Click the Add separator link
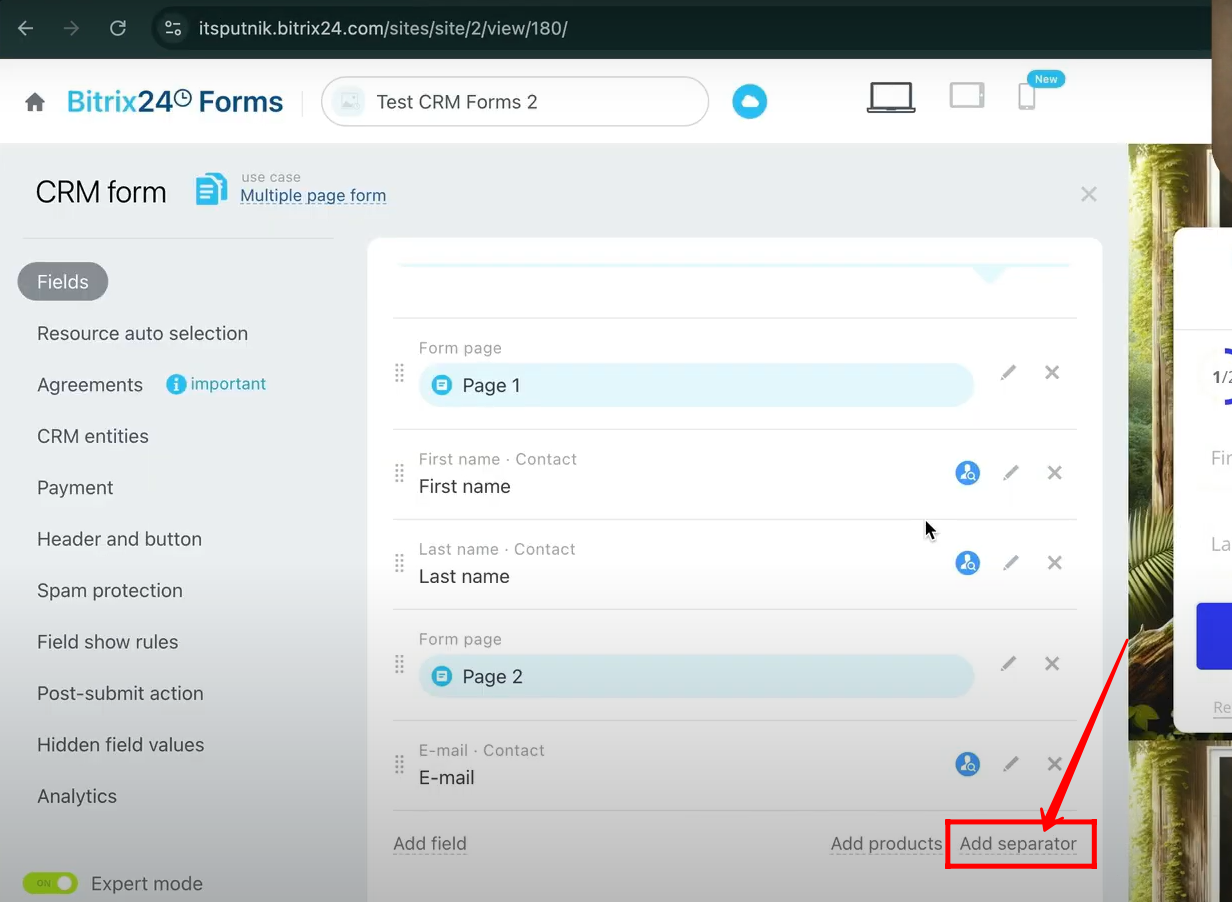Image resolution: width=1232 pixels, height=902 pixels. click(x=1018, y=844)
